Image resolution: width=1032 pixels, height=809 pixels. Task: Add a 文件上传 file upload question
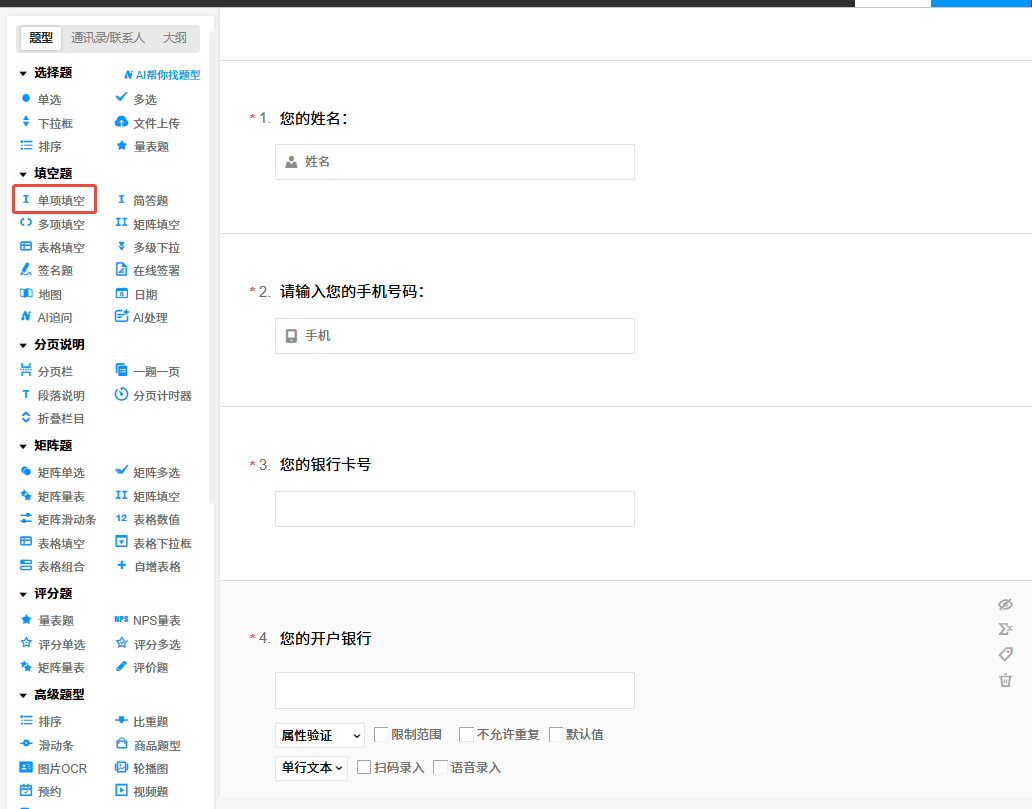pos(147,123)
